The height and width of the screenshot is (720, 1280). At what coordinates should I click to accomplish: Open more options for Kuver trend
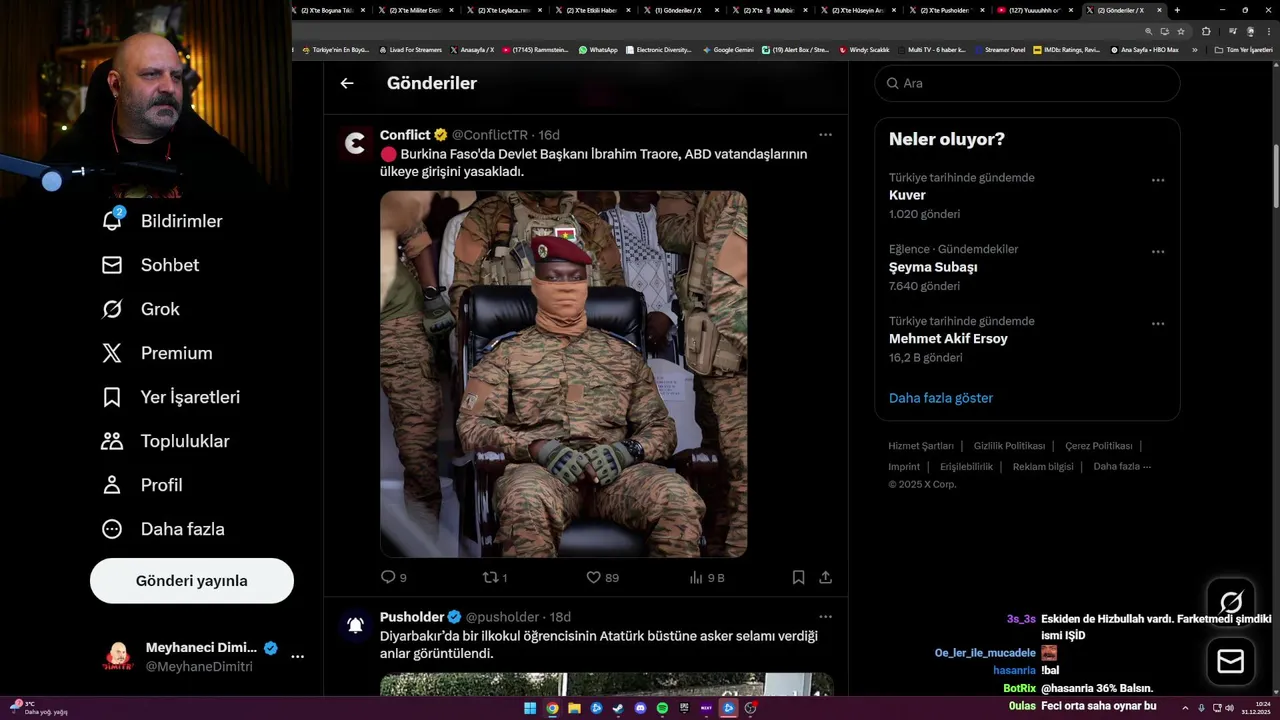[1157, 180]
